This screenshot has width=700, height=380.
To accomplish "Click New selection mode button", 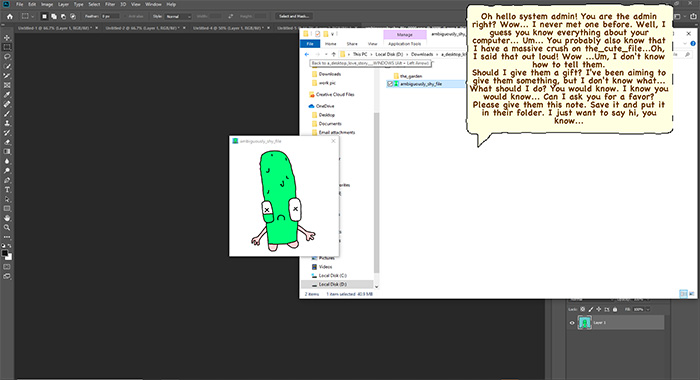I will (x=44, y=16).
